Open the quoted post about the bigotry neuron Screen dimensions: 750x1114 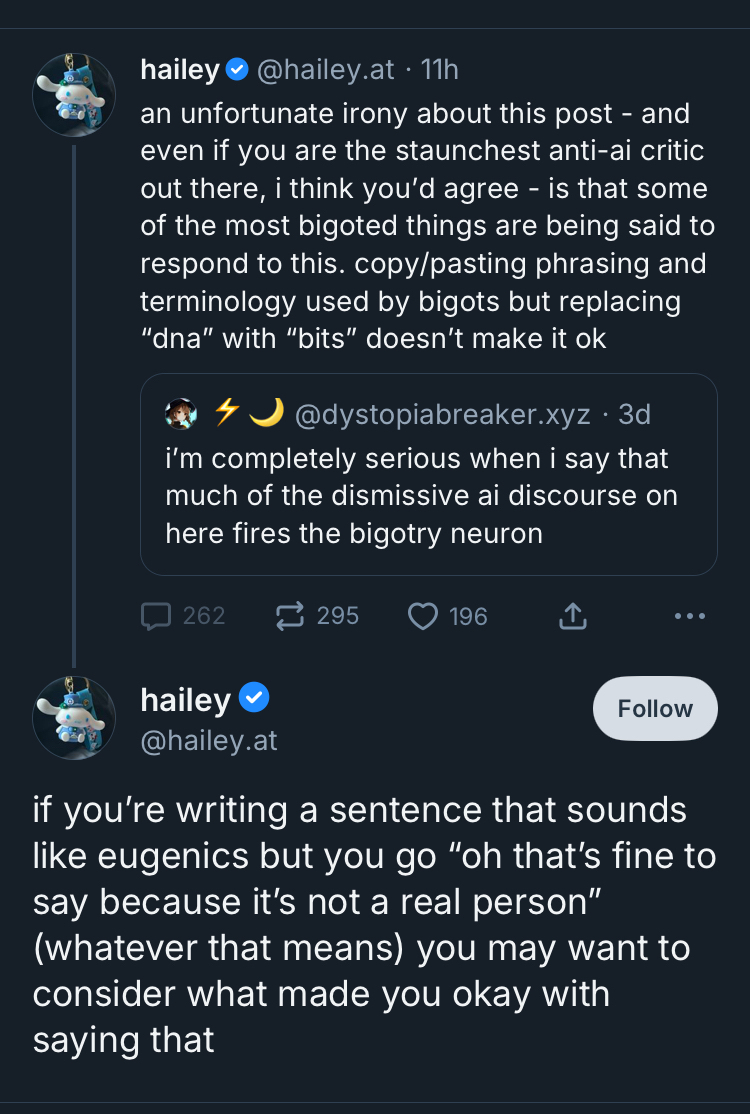pos(428,496)
